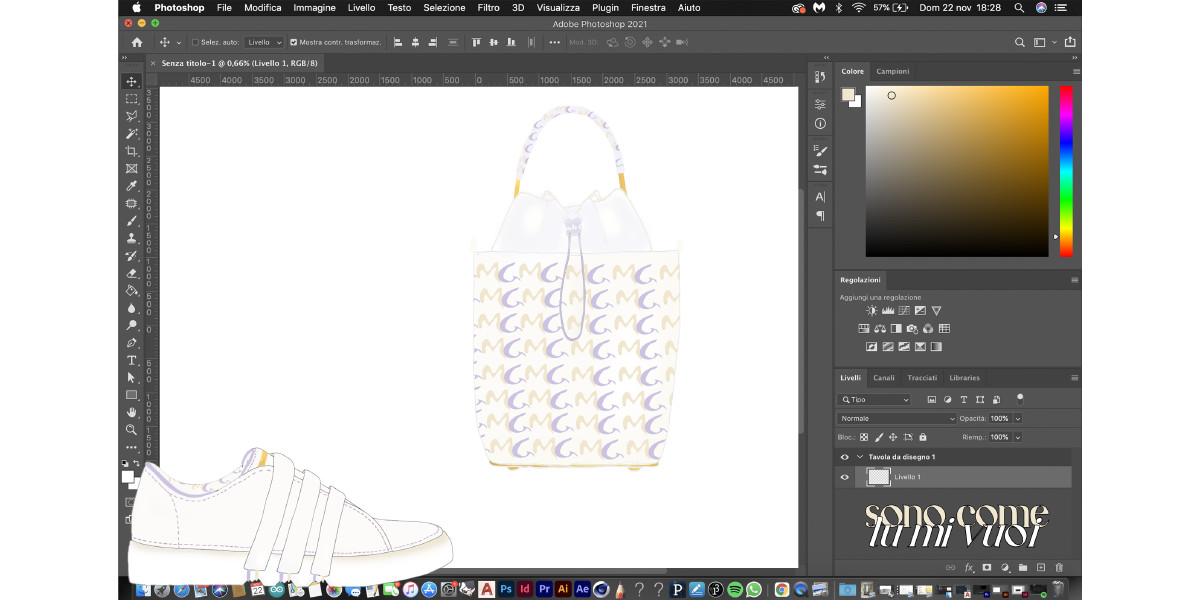Viewport: 1200px width, 600px height.
Task: Toggle pixel layer filter in Layers panel
Action: click(931, 400)
